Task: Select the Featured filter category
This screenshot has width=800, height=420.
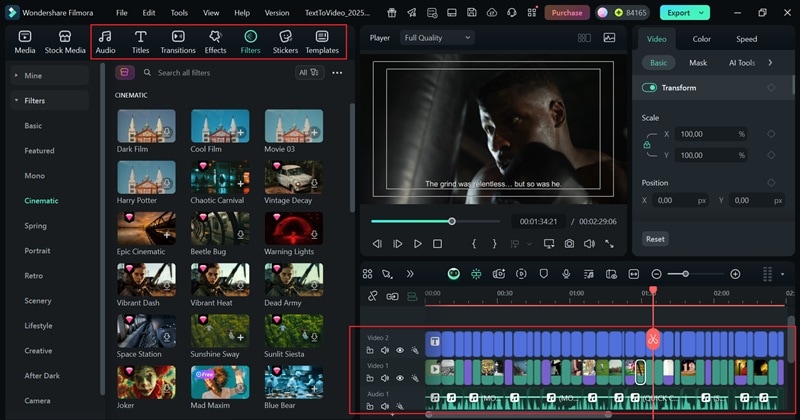Action: (x=39, y=151)
